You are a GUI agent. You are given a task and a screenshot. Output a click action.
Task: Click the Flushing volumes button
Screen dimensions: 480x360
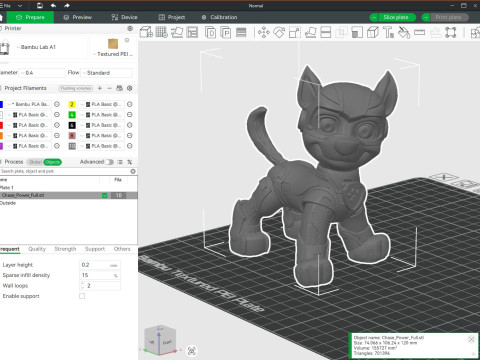pyautogui.click(x=76, y=88)
